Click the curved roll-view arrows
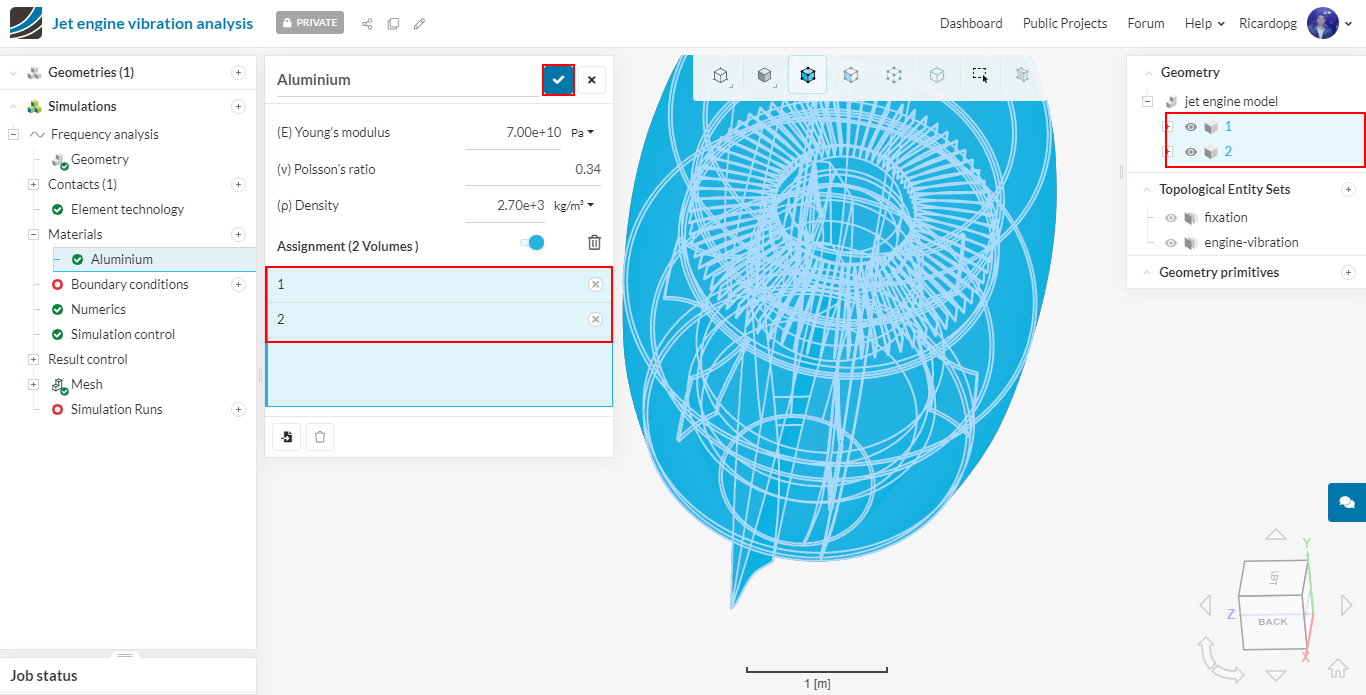Image resolution: width=1366 pixels, height=695 pixels. tap(1218, 660)
